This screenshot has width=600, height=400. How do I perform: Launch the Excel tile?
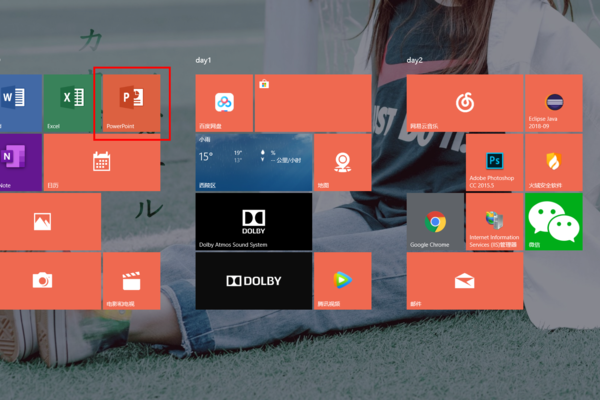click(72, 103)
